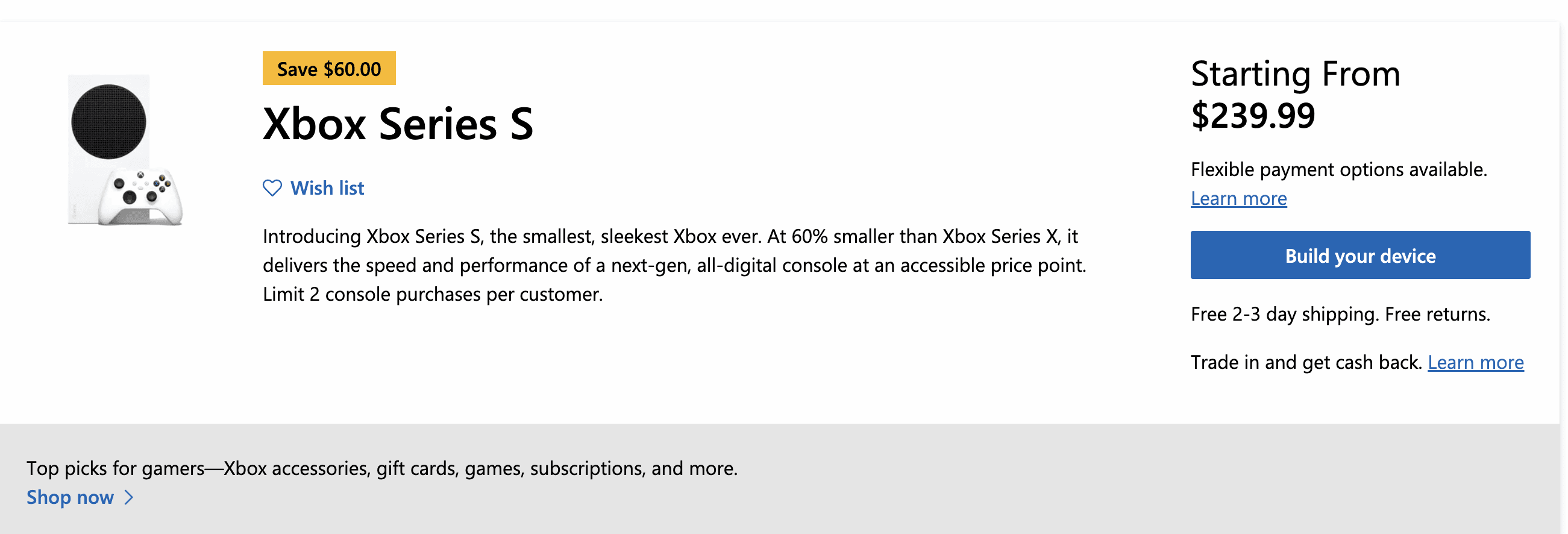Image resolution: width=1568 pixels, height=534 pixels.
Task: Click the Xbox Series S heading
Action: click(x=398, y=124)
